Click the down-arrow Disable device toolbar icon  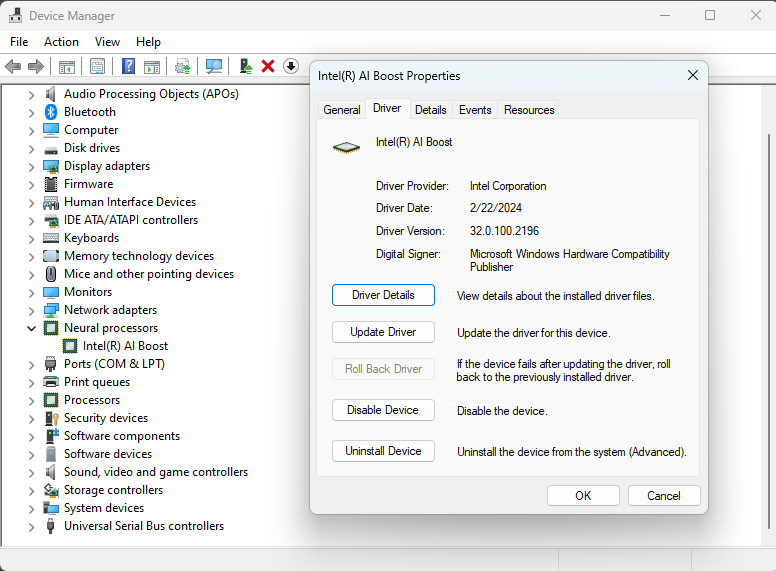(291, 66)
